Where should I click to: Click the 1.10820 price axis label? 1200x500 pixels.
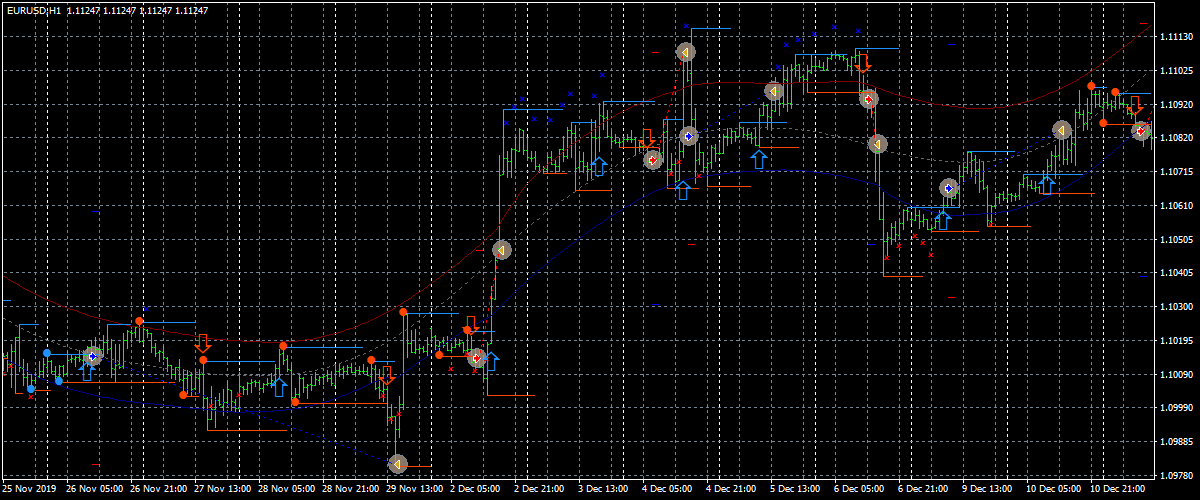(1174, 138)
